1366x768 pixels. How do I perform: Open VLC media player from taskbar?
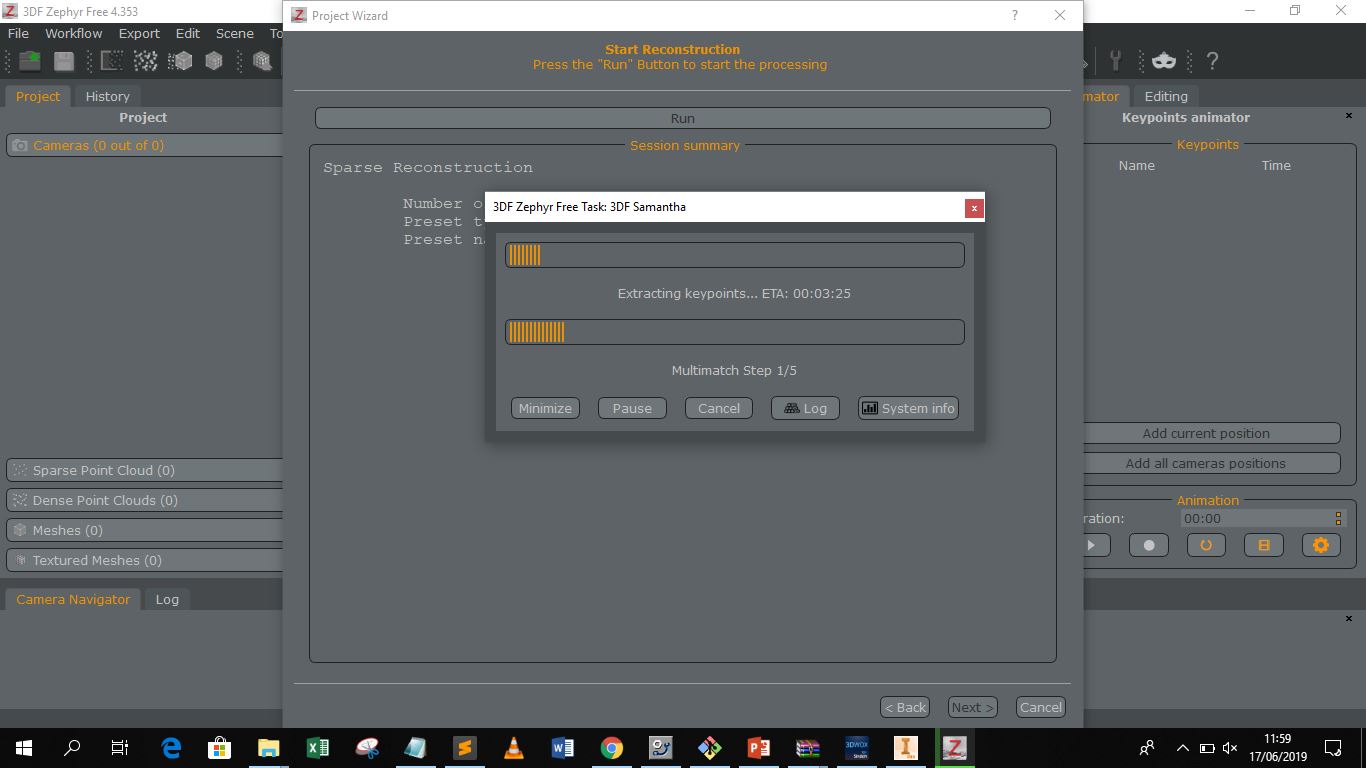point(514,747)
